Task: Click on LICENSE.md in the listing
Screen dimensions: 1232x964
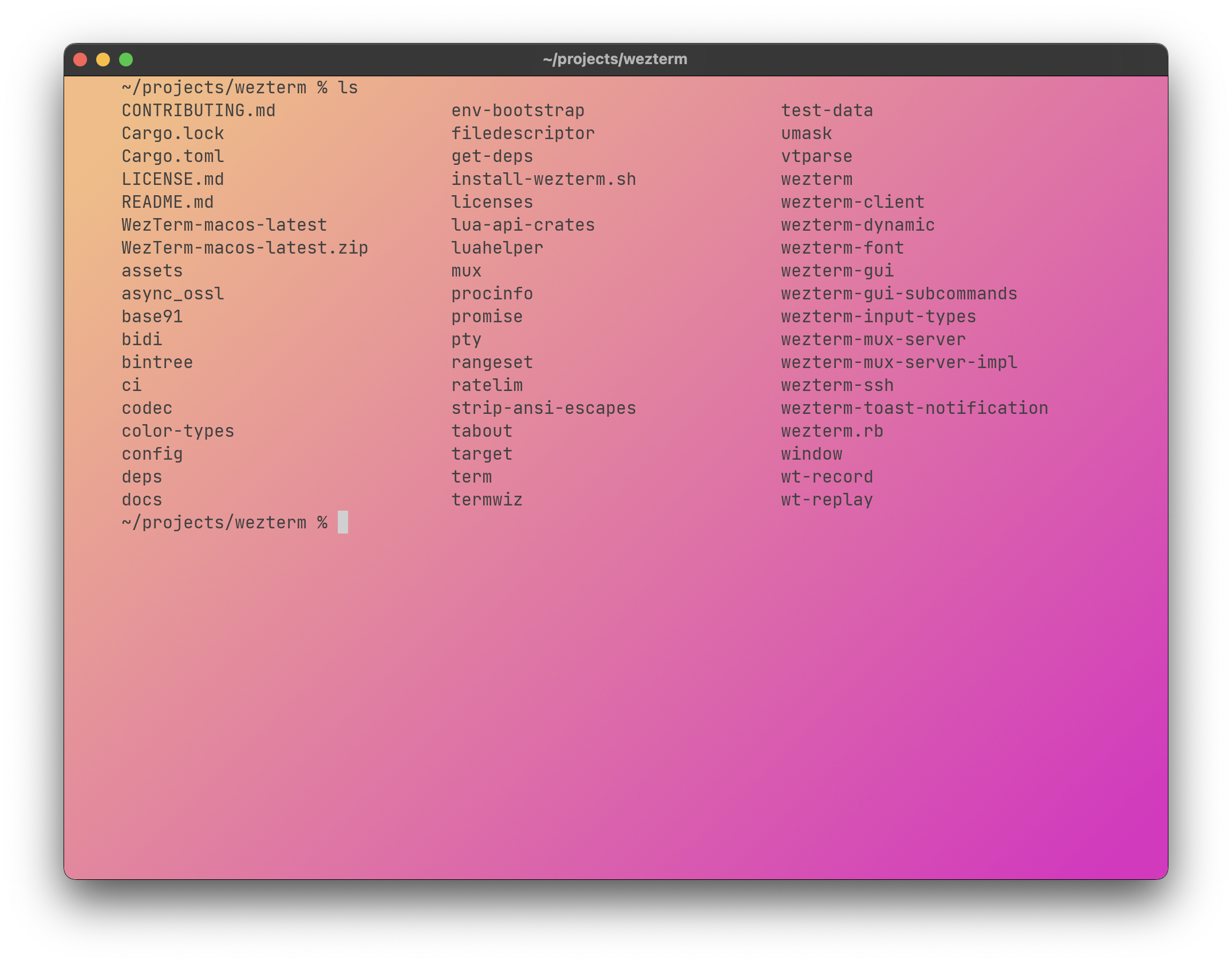Action: click(x=173, y=179)
